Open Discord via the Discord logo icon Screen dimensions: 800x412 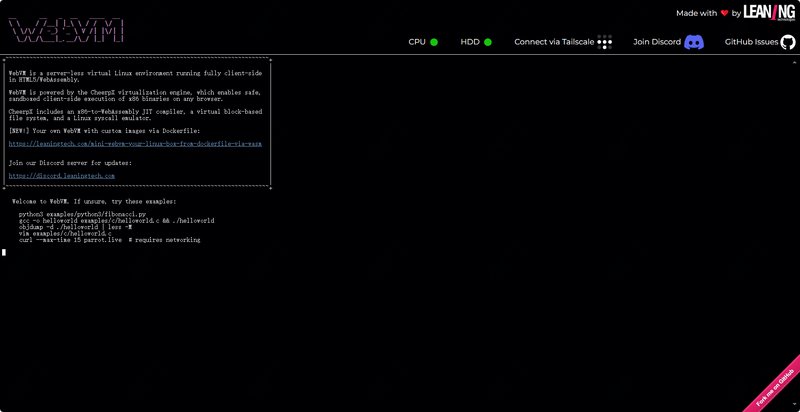pyautogui.click(x=694, y=42)
